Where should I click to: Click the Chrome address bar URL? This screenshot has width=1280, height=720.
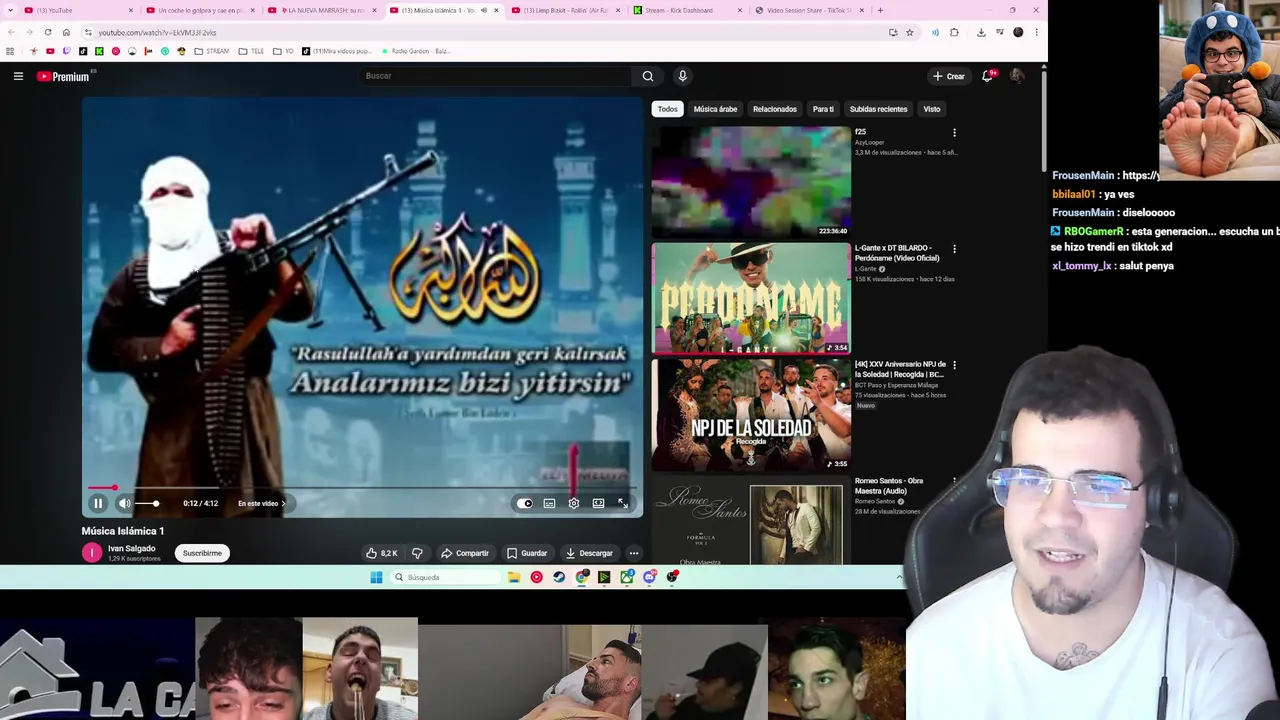coord(157,32)
